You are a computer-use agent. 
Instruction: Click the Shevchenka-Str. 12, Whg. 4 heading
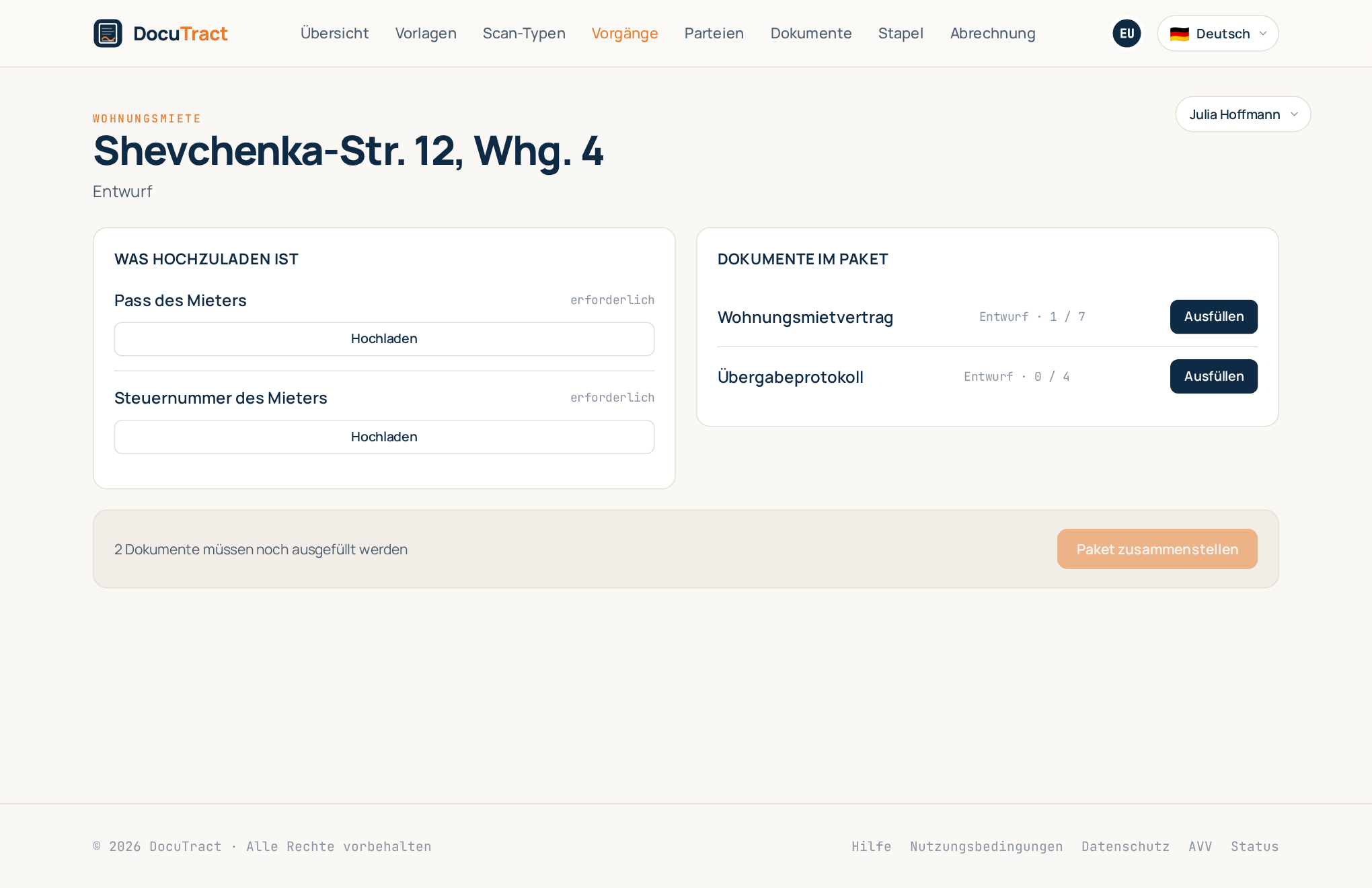click(x=348, y=151)
